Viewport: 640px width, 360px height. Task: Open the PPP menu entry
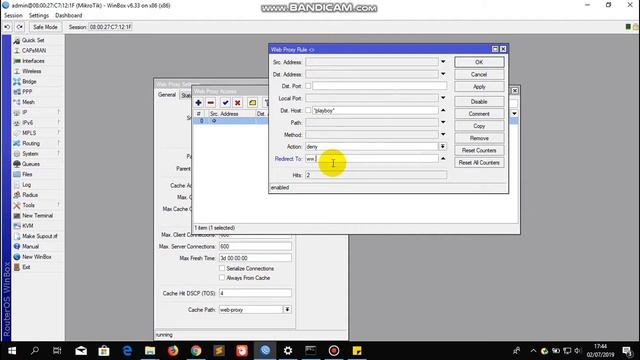pyautogui.click(x=27, y=92)
